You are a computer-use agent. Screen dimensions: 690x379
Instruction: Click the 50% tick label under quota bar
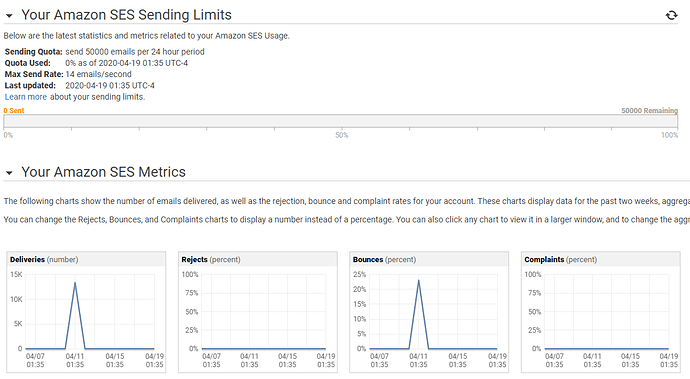(x=341, y=135)
